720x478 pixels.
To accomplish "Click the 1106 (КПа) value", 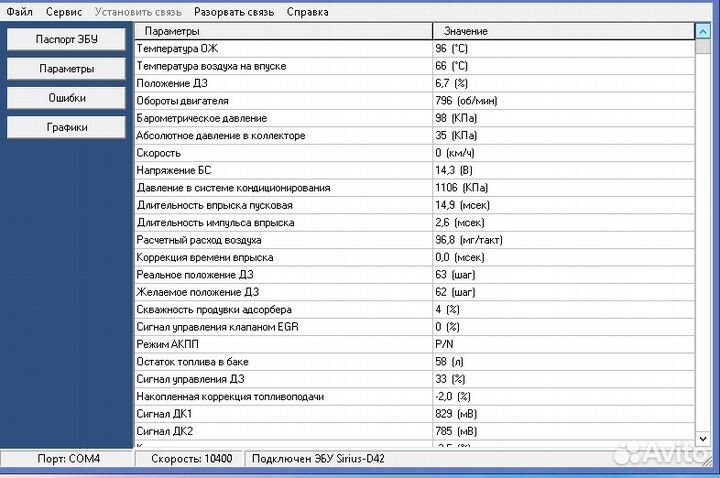I will point(461,188).
